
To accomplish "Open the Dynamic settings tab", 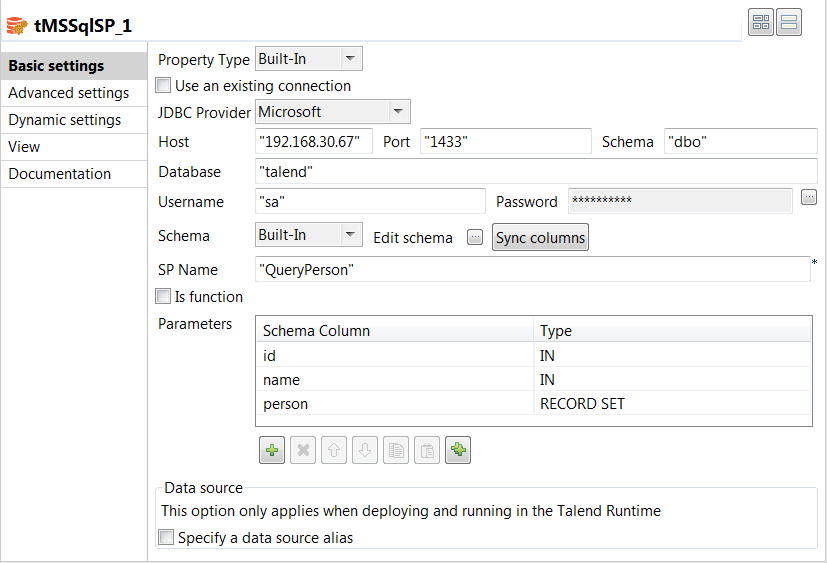I will [x=65, y=120].
